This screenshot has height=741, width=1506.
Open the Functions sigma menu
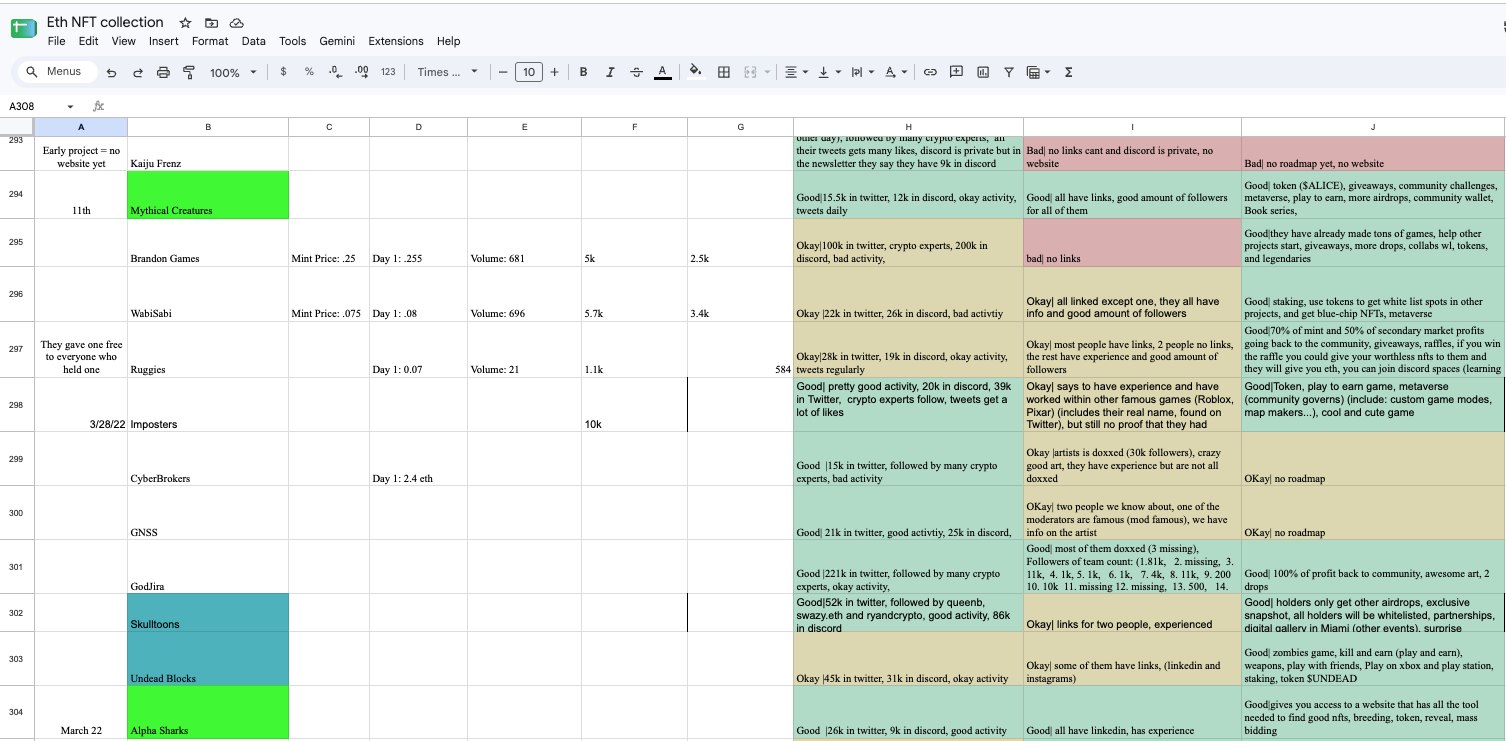pyautogui.click(x=1069, y=72)
